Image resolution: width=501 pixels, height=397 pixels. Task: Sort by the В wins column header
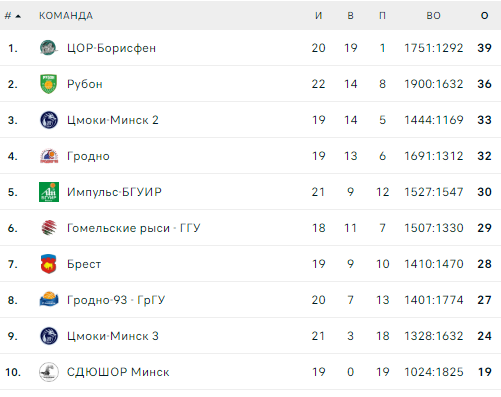350,16
